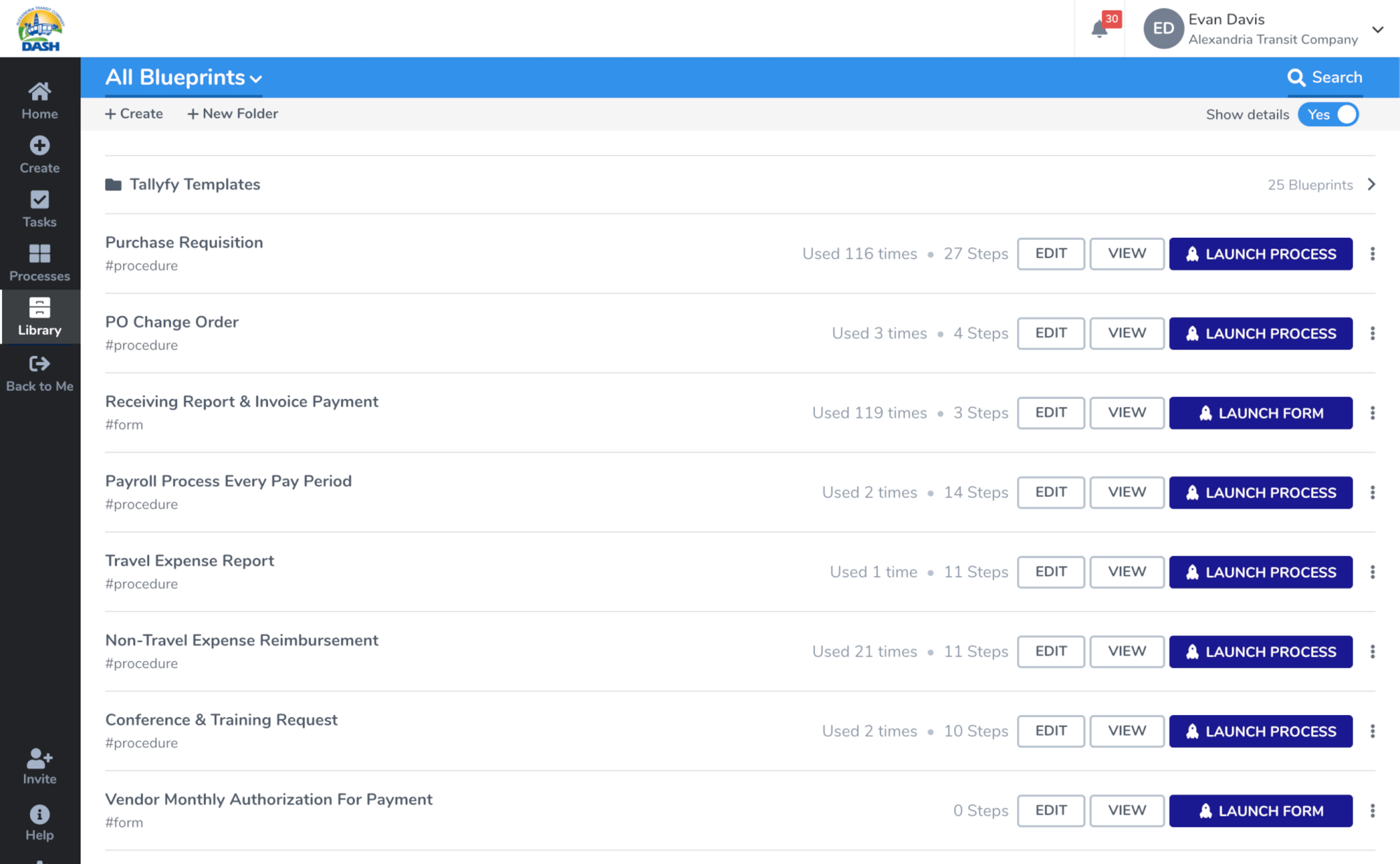View the Purchase Requisition blueprint

click(x=1127, y=254)
